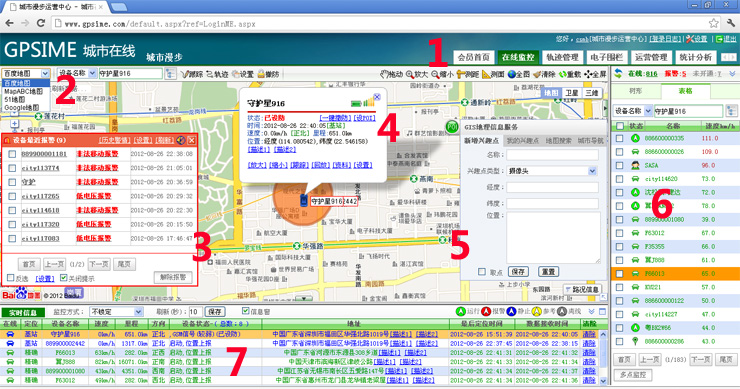Image resolution: width=740 pixels, height=389 pixels.
Task: Open the browser wrench menu
Action: click(731, 23)
